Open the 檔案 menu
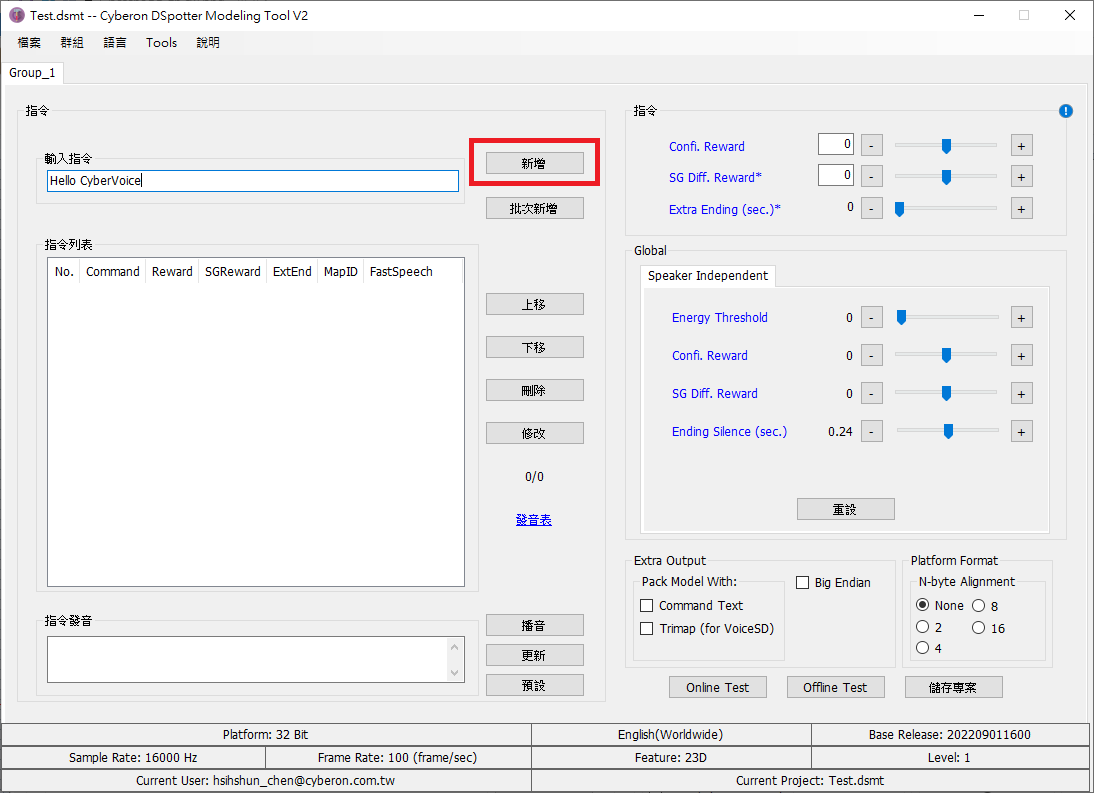 coord(29,43)
